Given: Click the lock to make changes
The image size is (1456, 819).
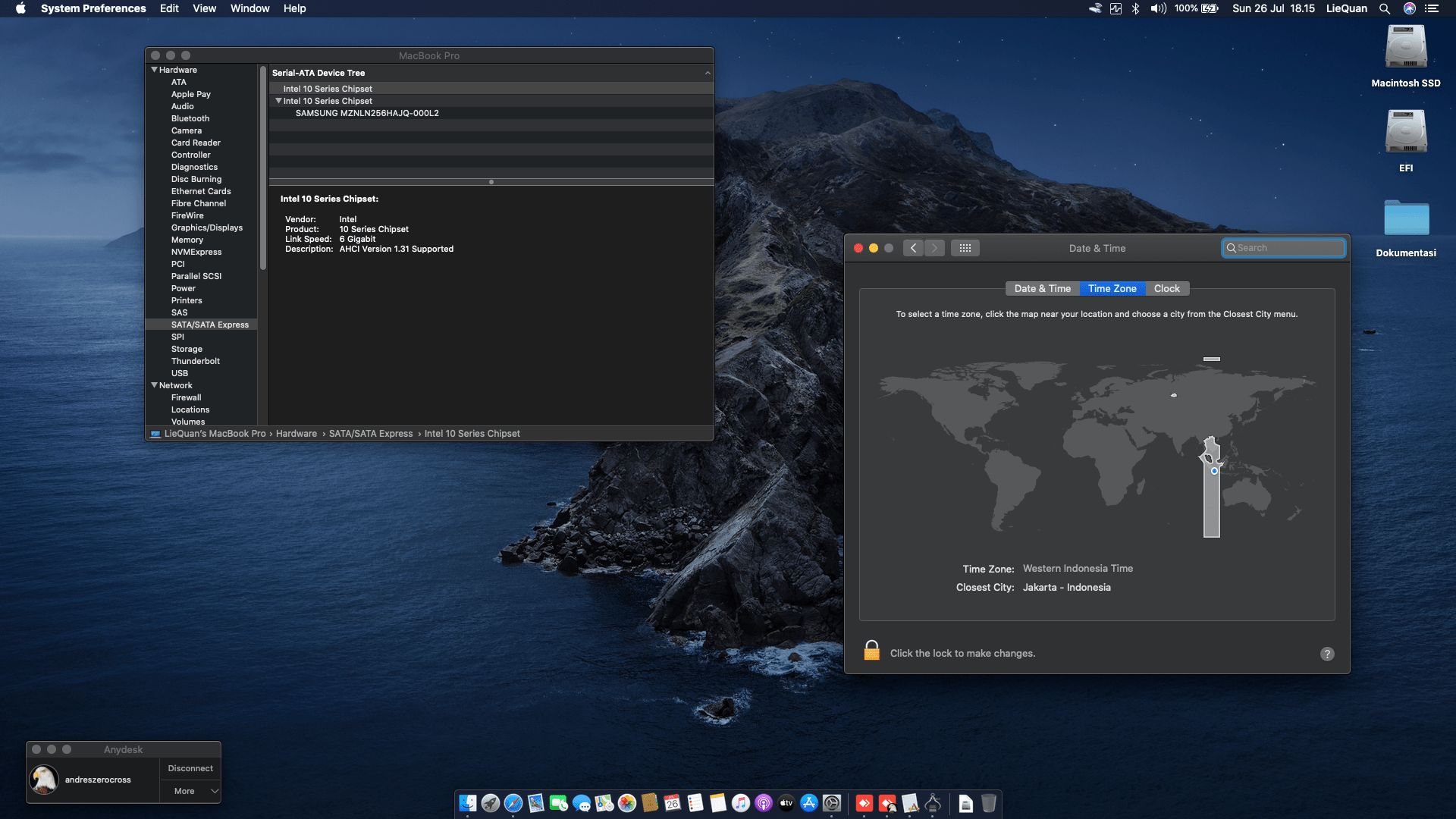Looking at the screenshot, I should pyautogui.click(x=872, y=651).
